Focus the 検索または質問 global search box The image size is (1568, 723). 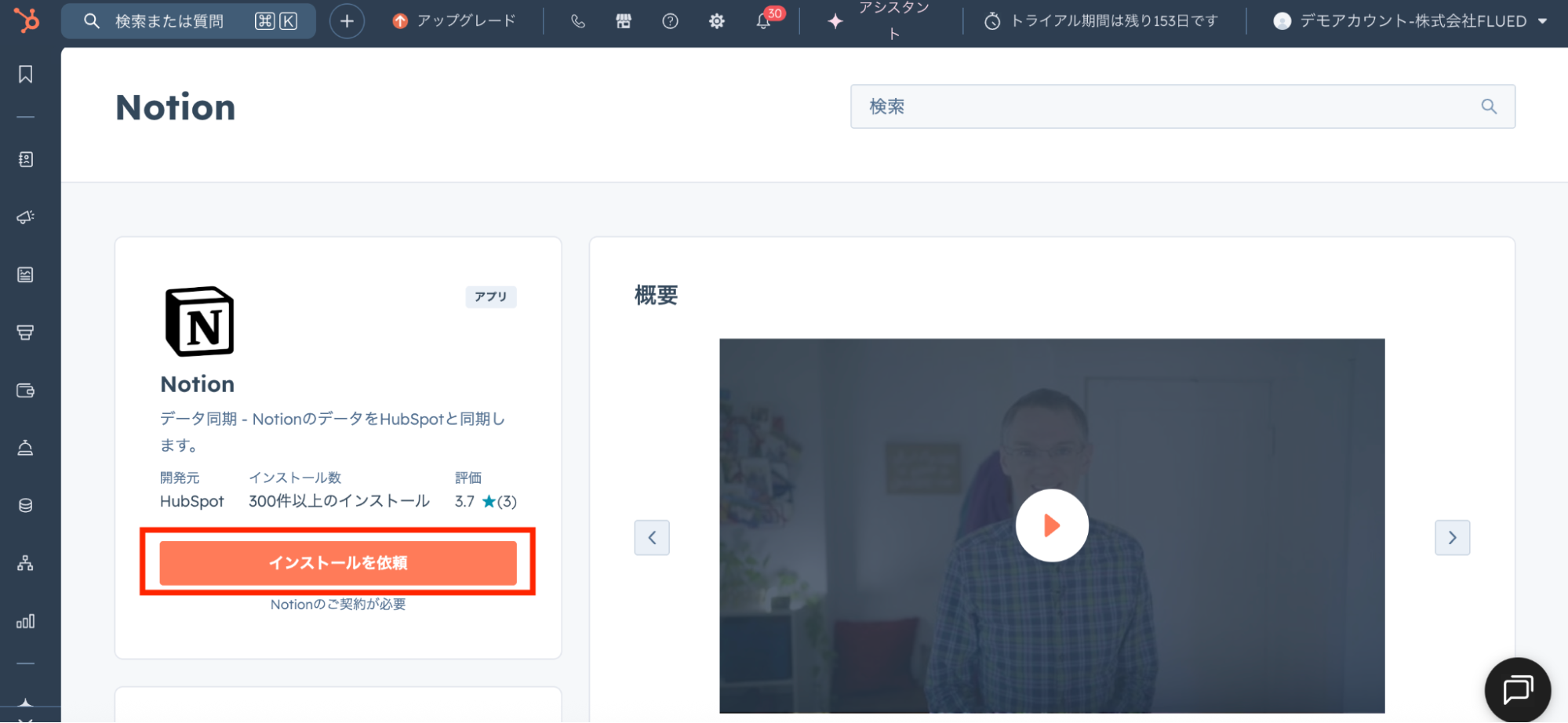(x=188, y=21)
